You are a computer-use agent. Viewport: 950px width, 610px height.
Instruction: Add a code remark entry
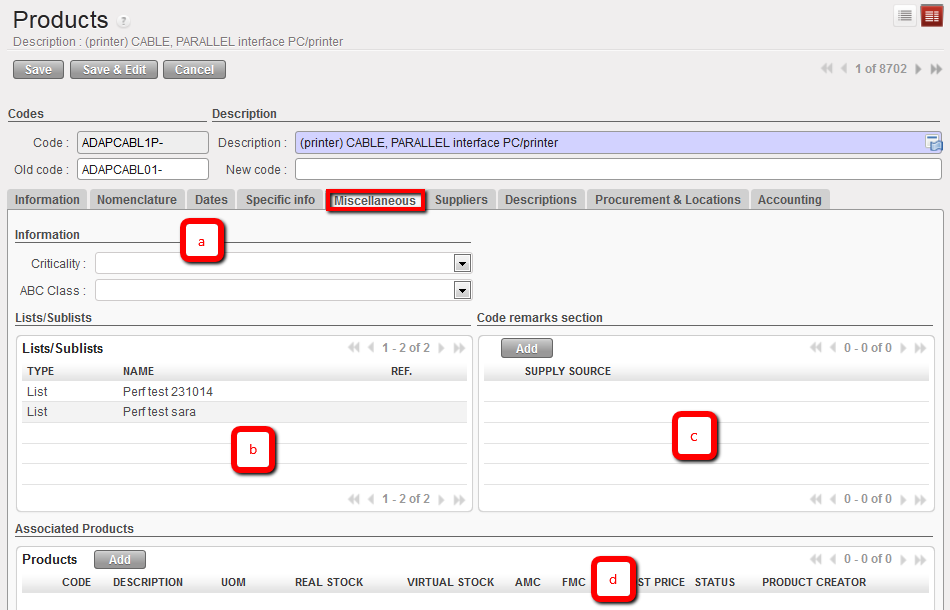tap(526, 348)
